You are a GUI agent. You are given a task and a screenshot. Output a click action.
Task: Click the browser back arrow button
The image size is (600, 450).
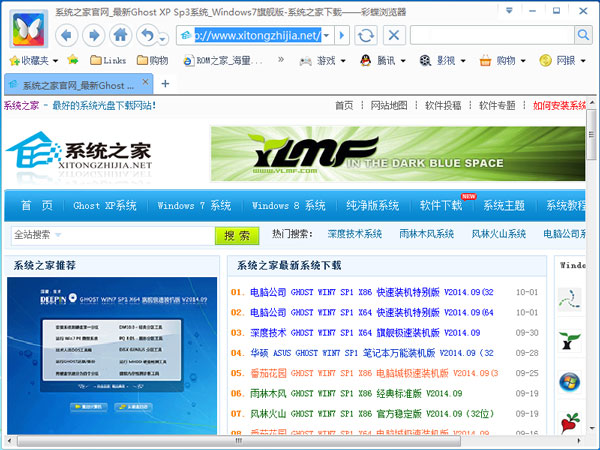67,35
